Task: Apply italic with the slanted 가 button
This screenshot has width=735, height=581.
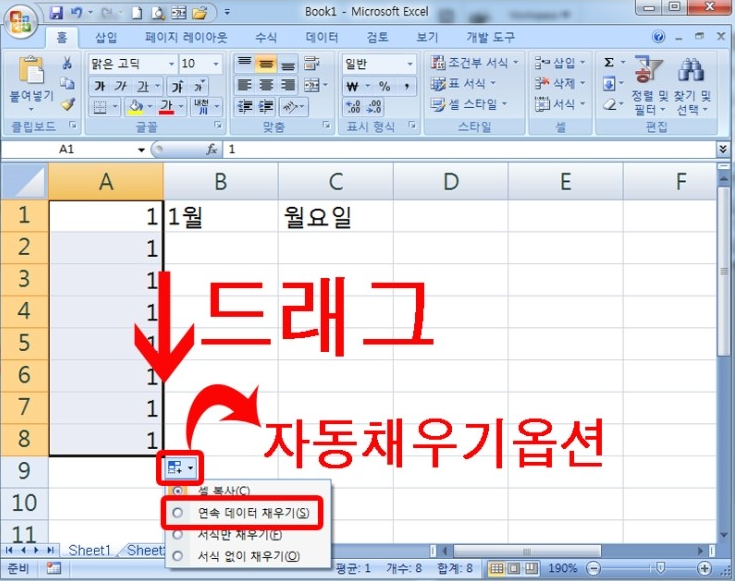Action: point(120,86)
